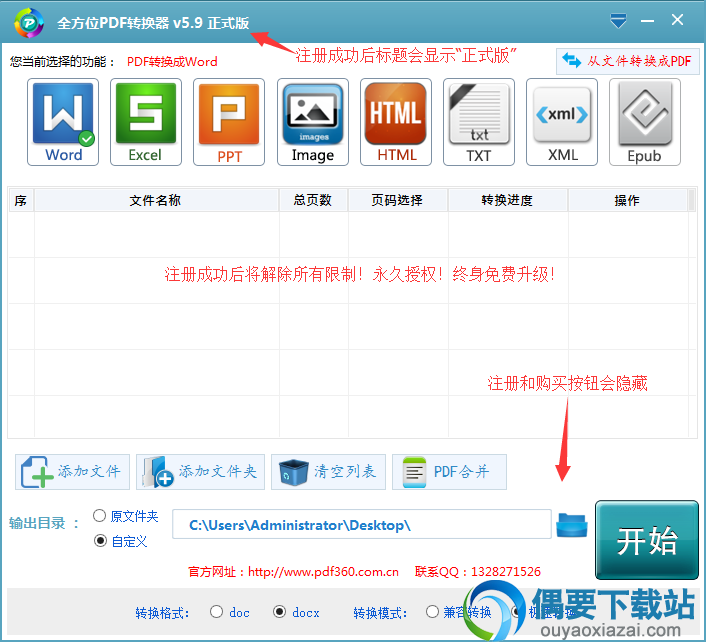706x642 pixels.
Task: Choose the Excel conversion icon
Action: pos(146,122)
